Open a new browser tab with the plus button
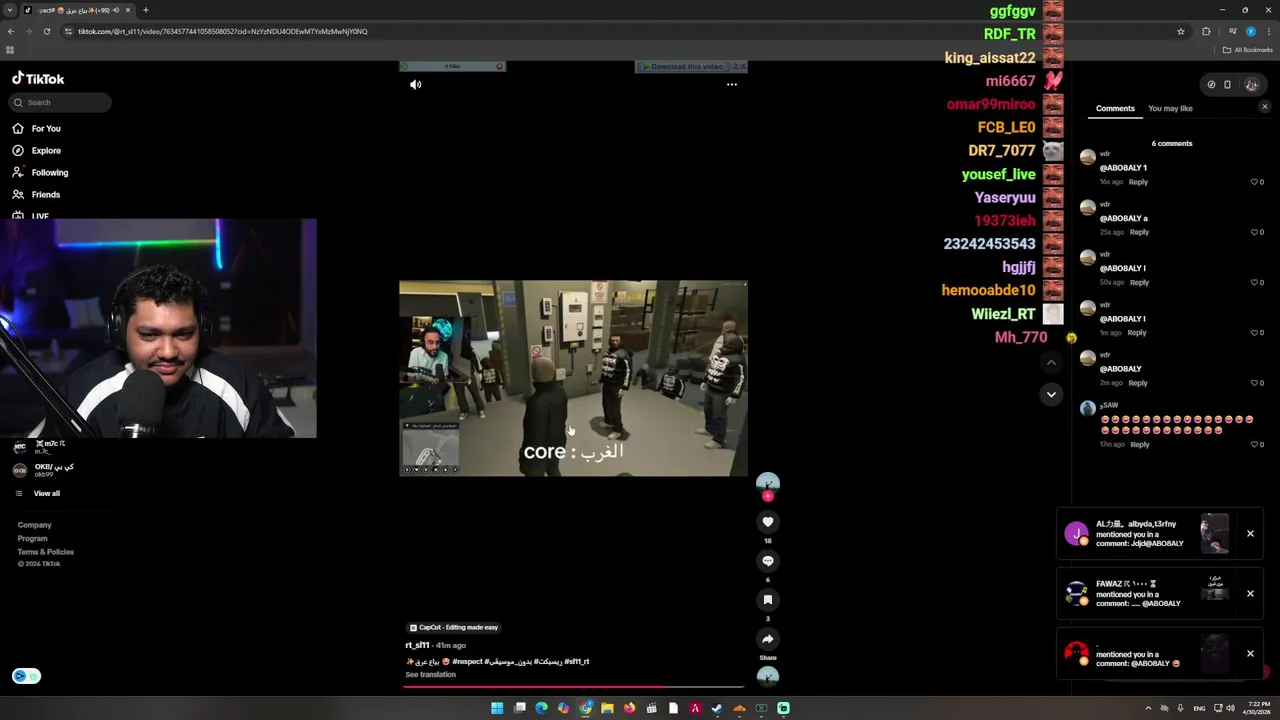This screenshot has width=1280, height=720. click(x=145, y=10)
